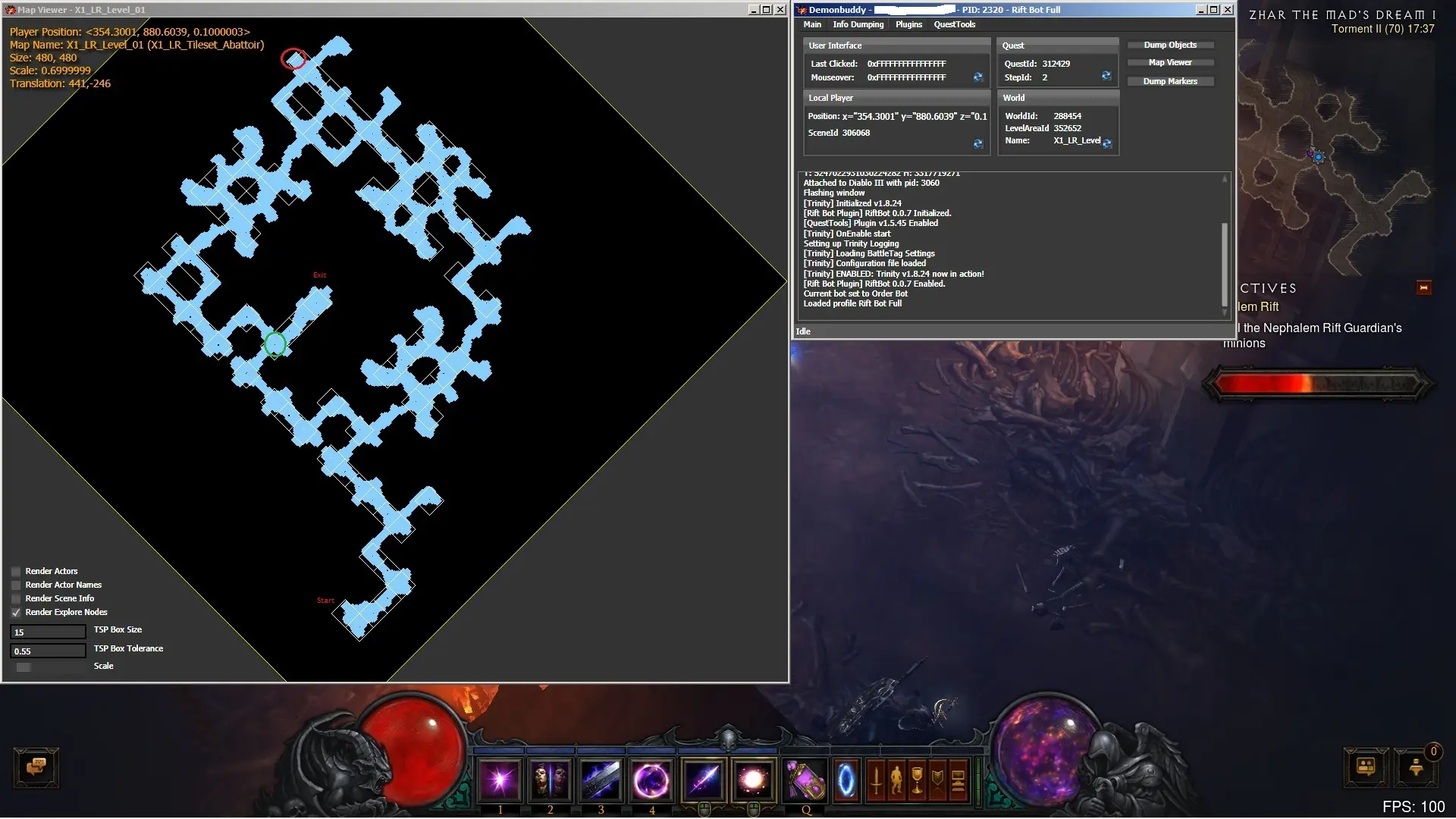
Task: Activate skill slot 4 purple ring
Action: (x=651, y=780)
